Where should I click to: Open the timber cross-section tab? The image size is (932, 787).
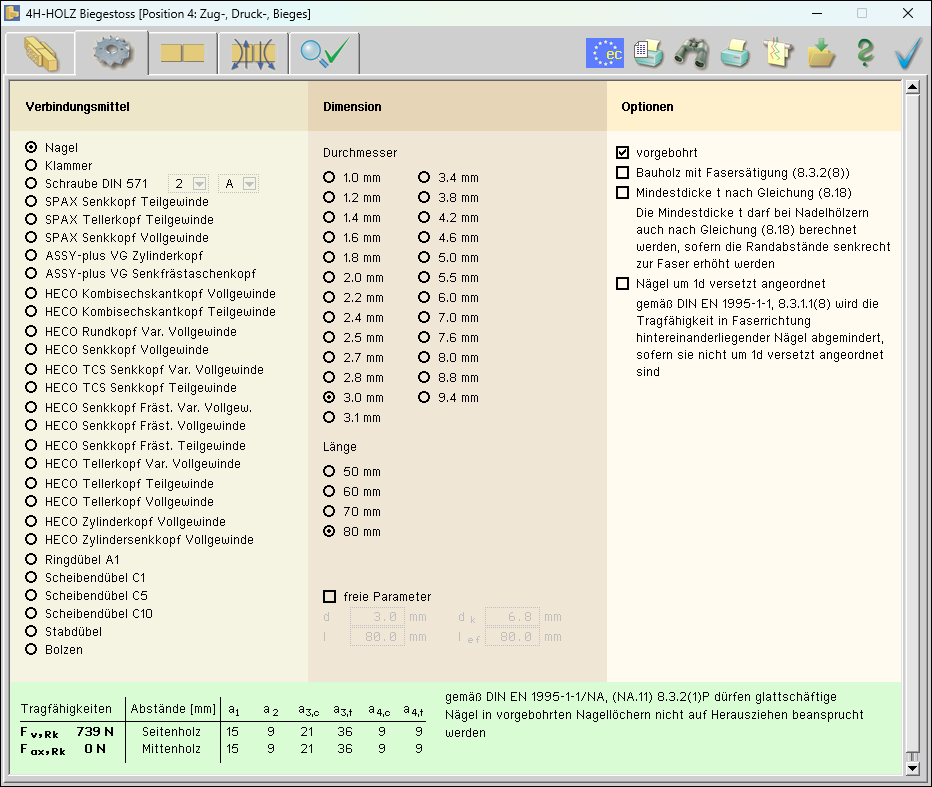[42, 53]
